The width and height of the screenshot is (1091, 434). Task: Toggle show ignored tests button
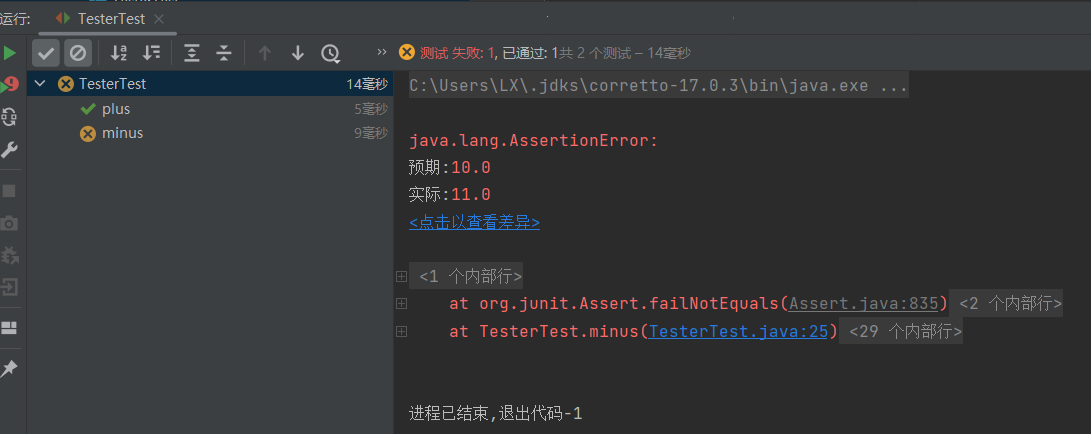click(x=77, y=53)
